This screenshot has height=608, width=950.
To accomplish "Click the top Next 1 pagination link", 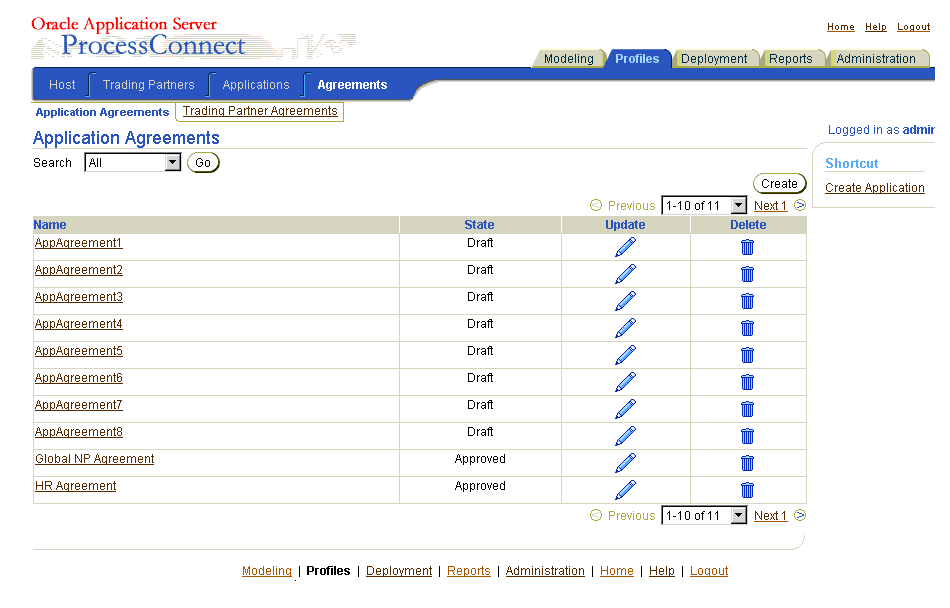I will coord(770,205).
